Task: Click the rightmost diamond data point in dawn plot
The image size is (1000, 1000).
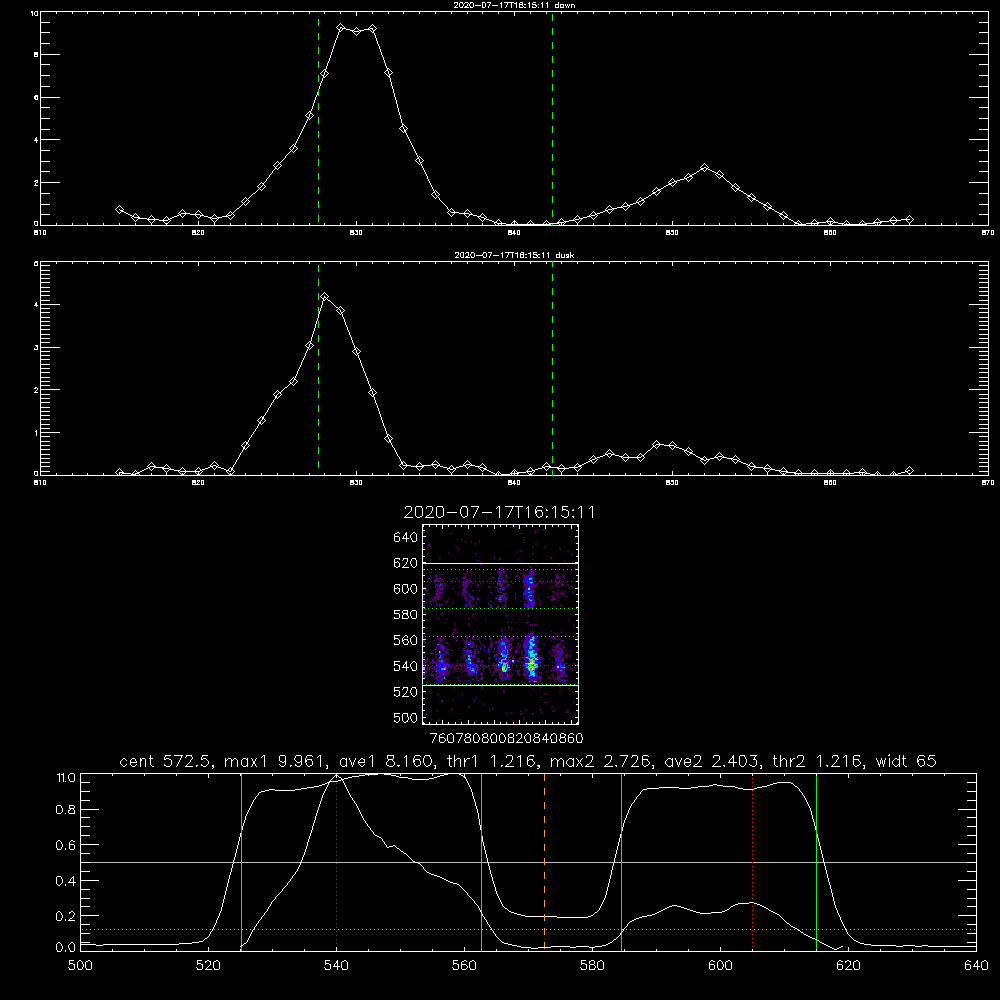Action: [x=909, y=219]
